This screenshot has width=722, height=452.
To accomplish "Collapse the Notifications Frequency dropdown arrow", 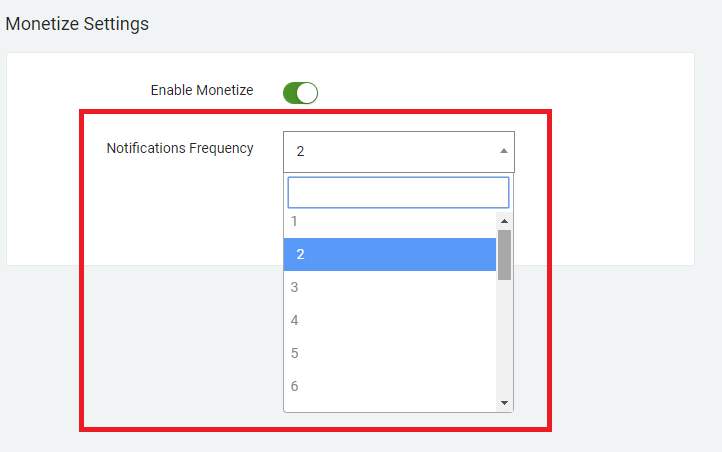I will coord(504,151).
